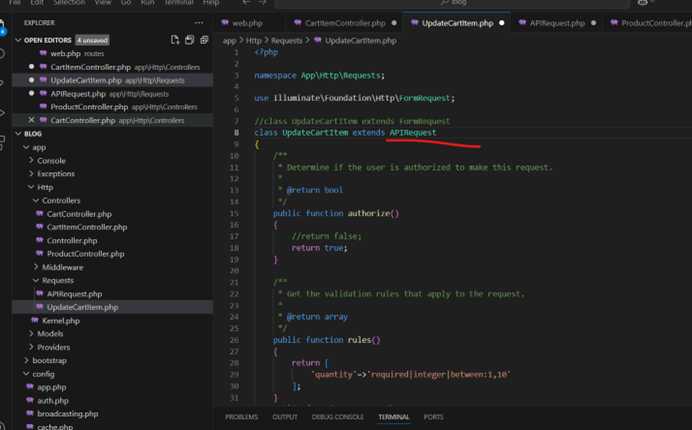
Task: Click line number 29 in the gutter
Action: tap(234, 374)
